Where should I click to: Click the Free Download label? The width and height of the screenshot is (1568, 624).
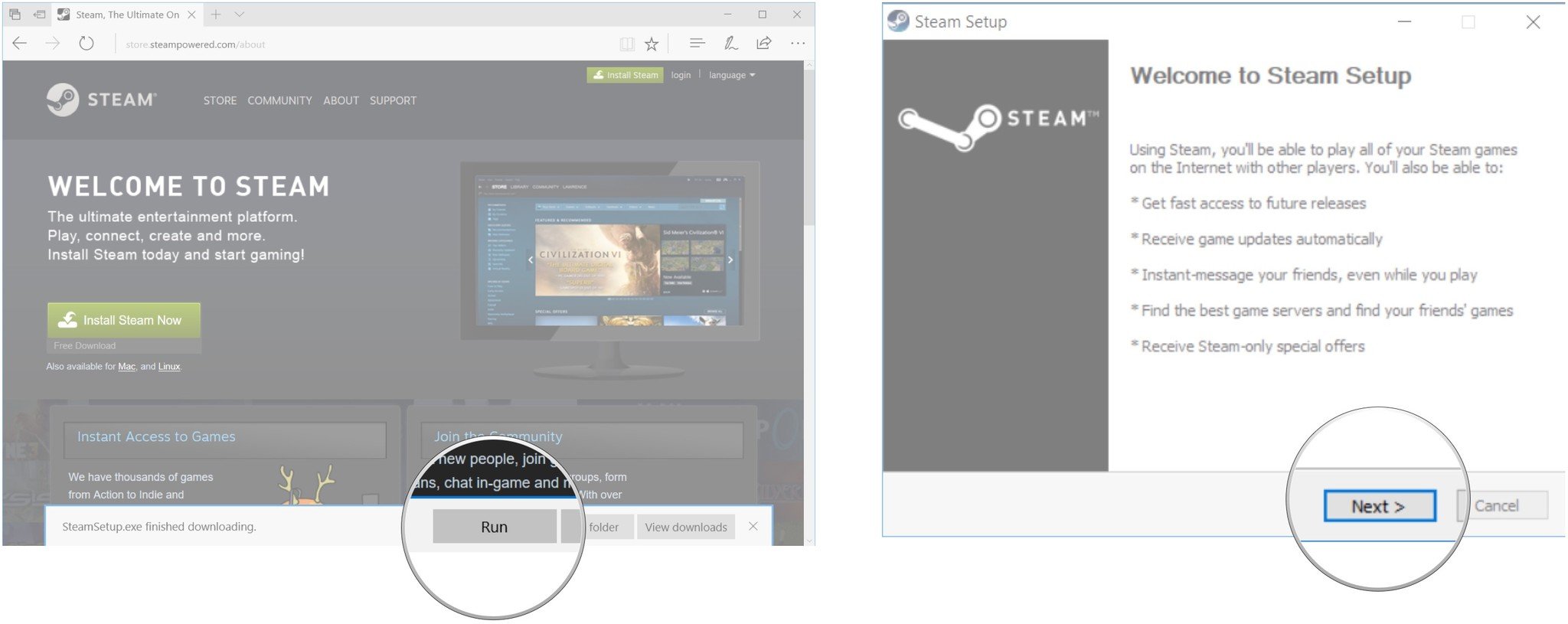coord(85,346)
